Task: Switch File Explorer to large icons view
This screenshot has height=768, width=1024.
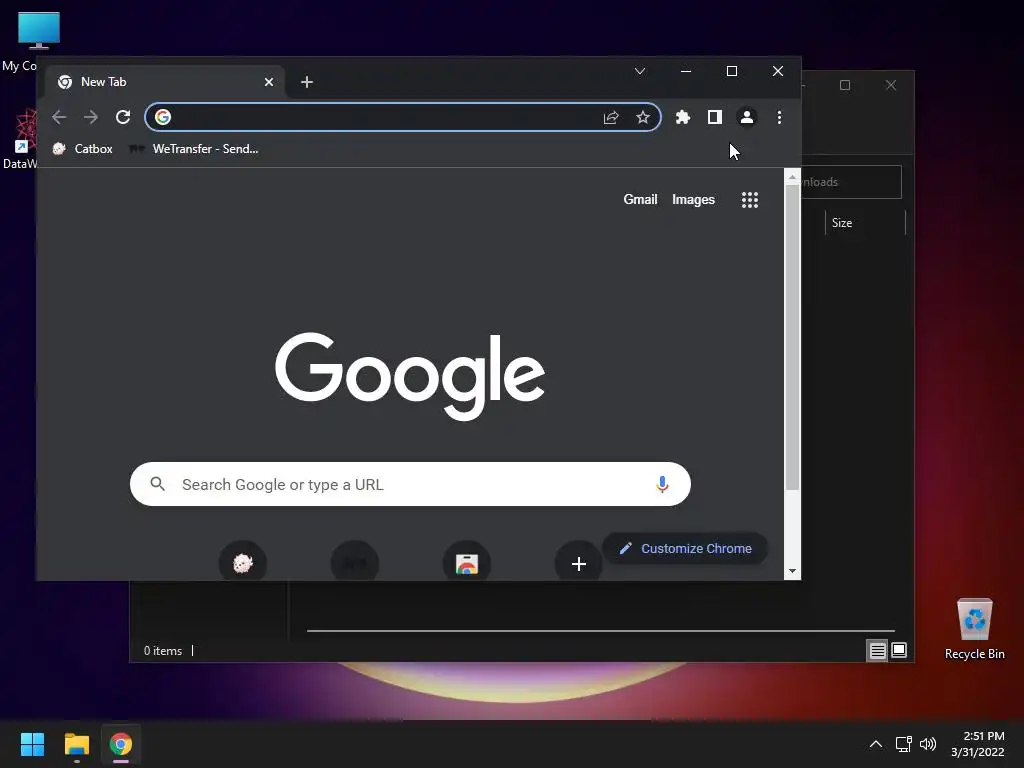Action: point(899,650)
